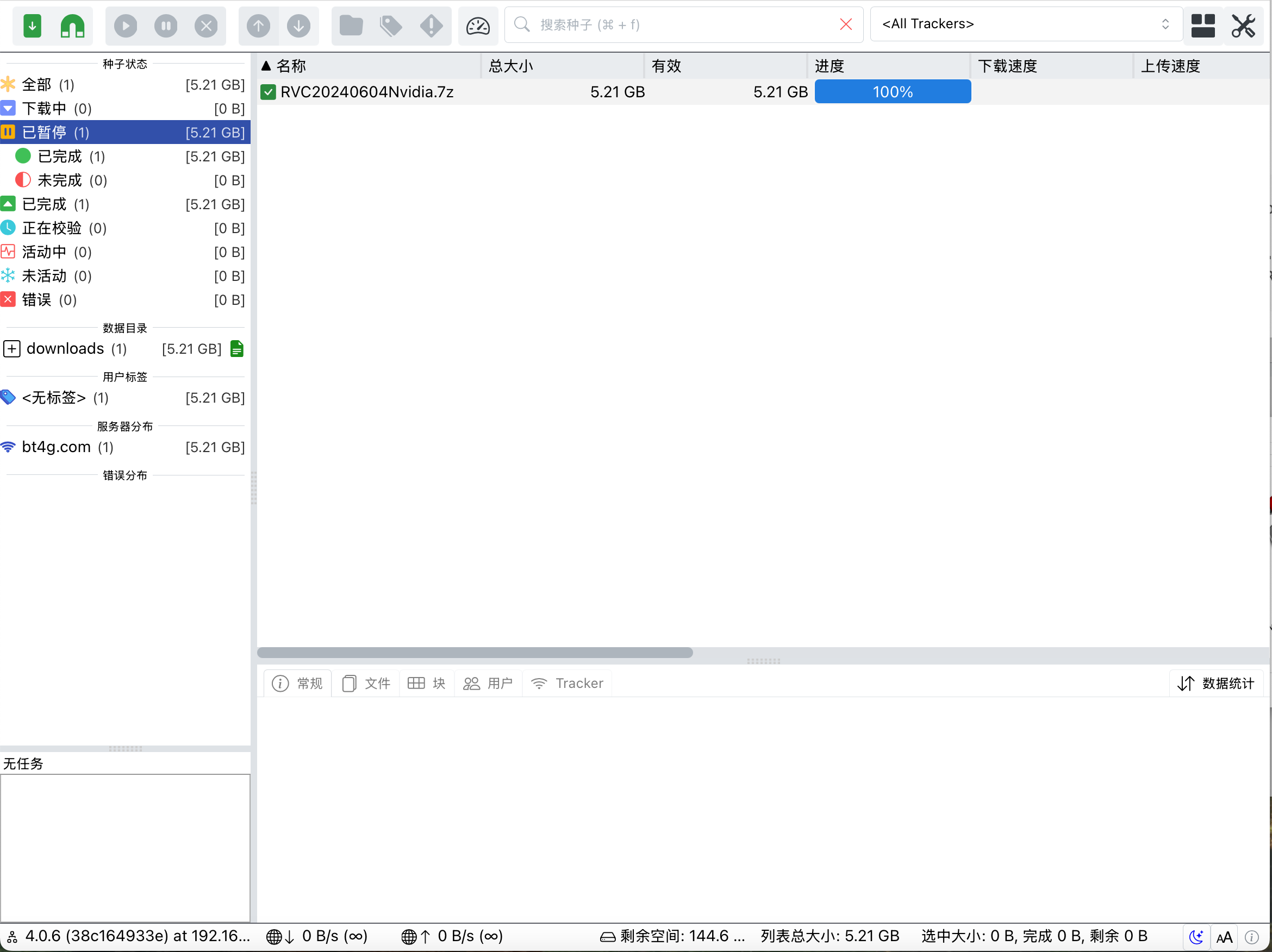Click the start torrent play button
This screenshot has height=952, width=1272.
(126, 26)
